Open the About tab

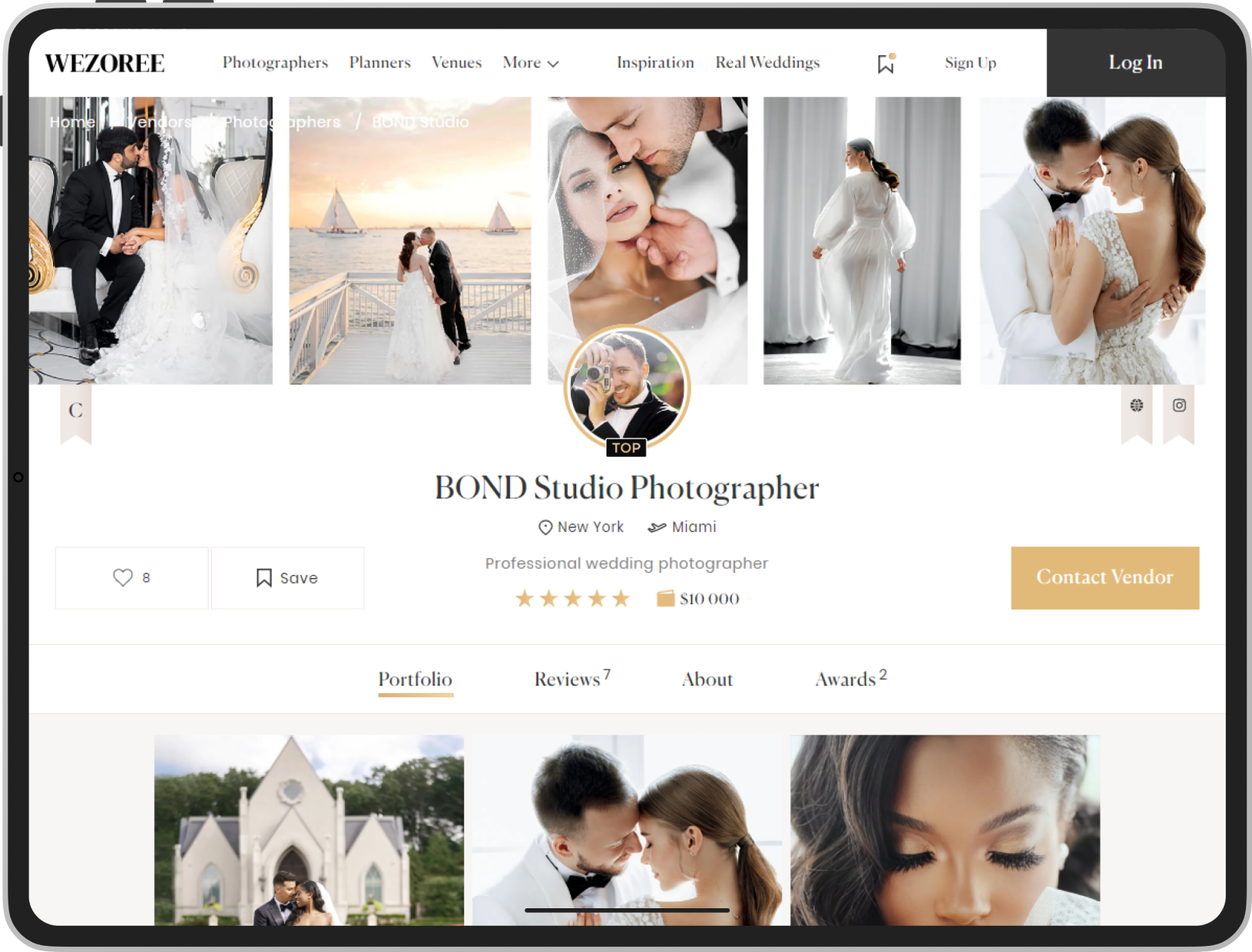pos(707,679)
